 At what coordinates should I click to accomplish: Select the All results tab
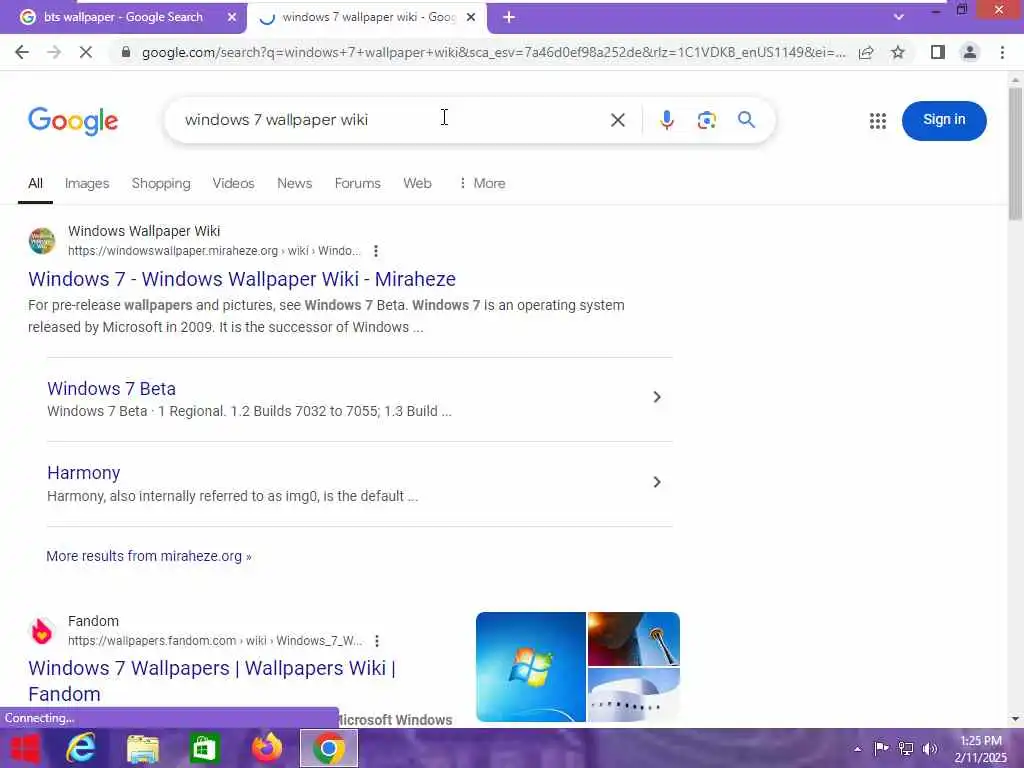35,184
